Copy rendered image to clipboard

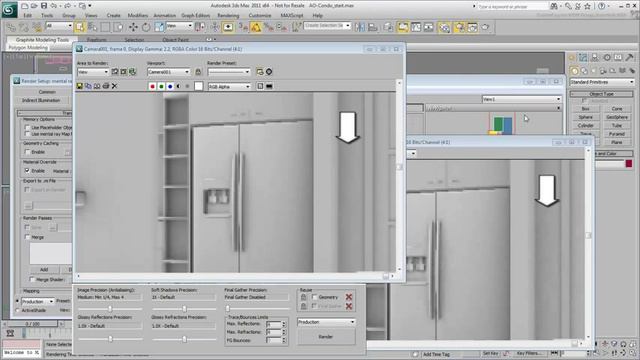click(x=88, y=86)
